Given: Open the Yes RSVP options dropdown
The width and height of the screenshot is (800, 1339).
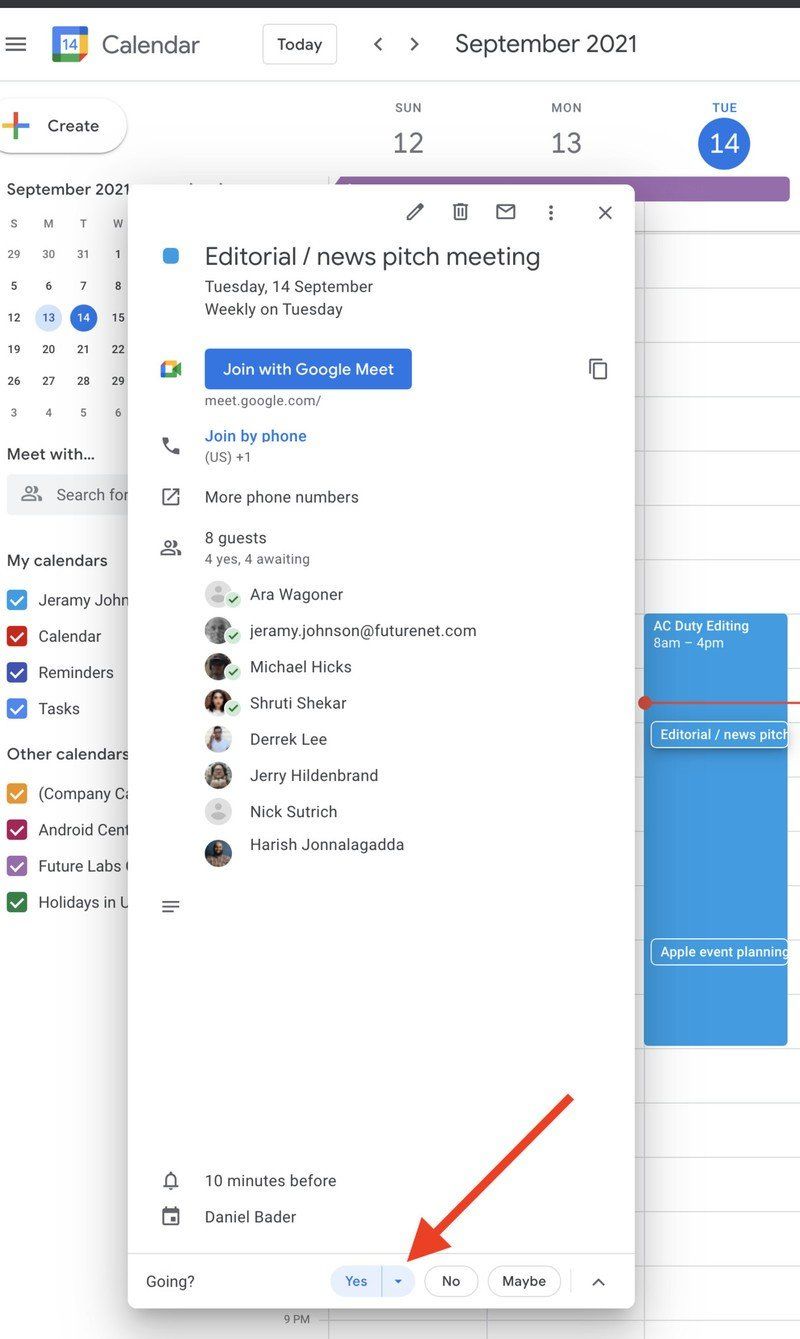Looking at the screenshot, I should tap(398, 1281).
